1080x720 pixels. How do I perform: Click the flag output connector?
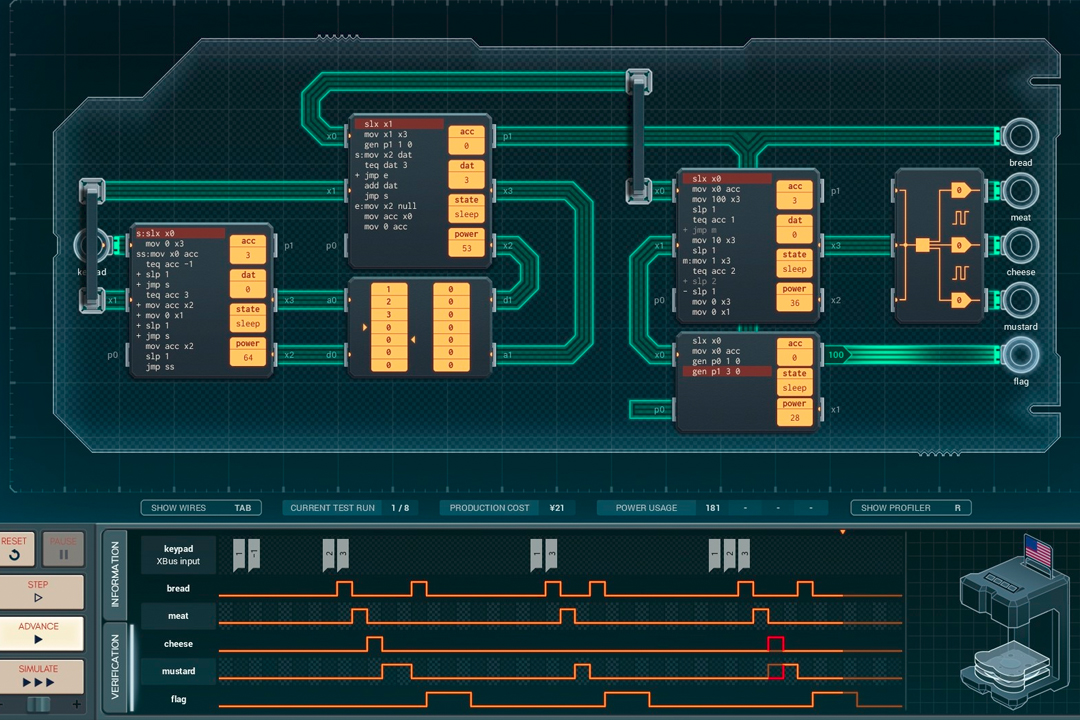(1020, 354)
